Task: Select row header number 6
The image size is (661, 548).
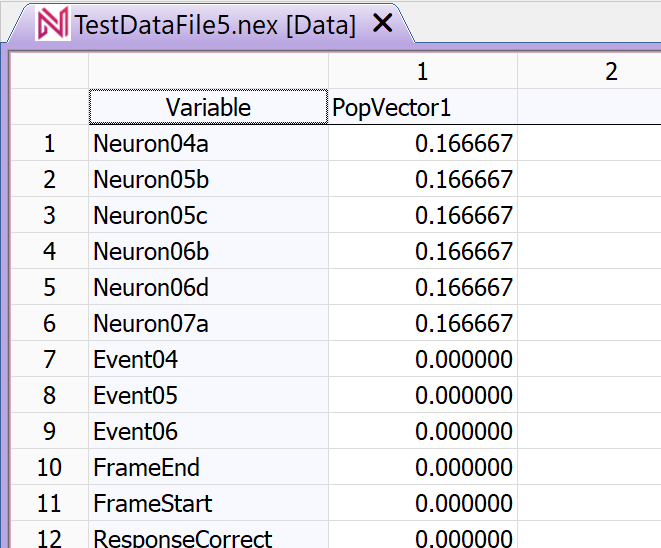Action: point(49,323)
